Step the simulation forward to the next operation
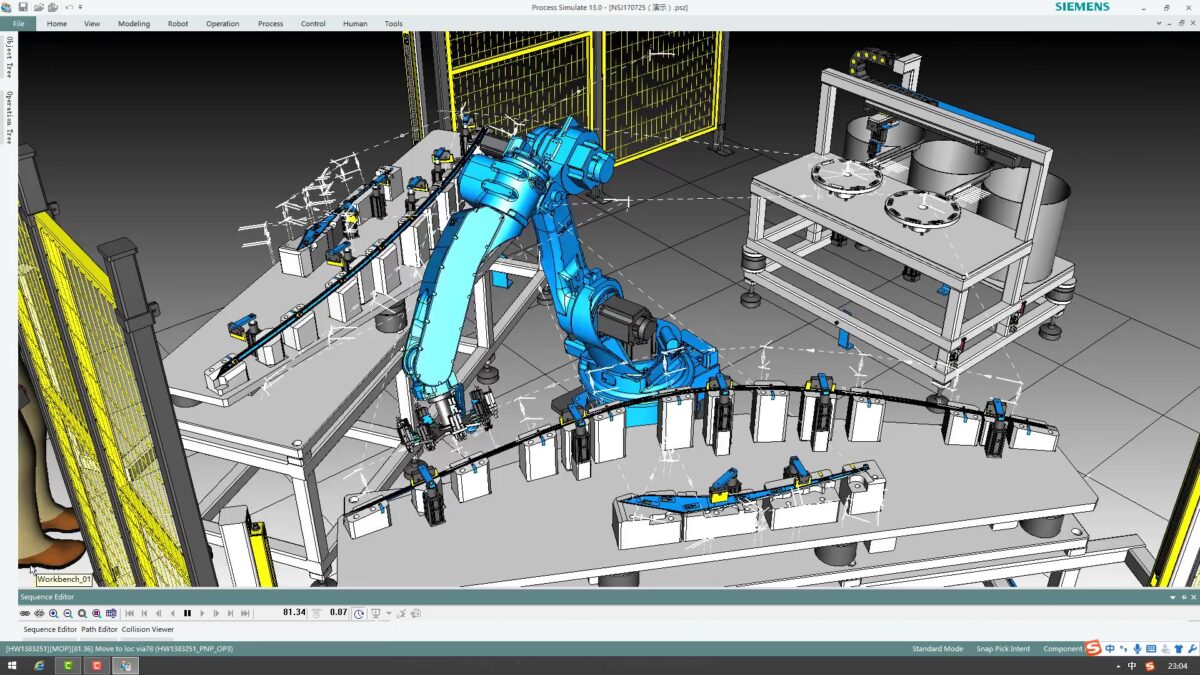1200x675 pixels. pos(230,613)
